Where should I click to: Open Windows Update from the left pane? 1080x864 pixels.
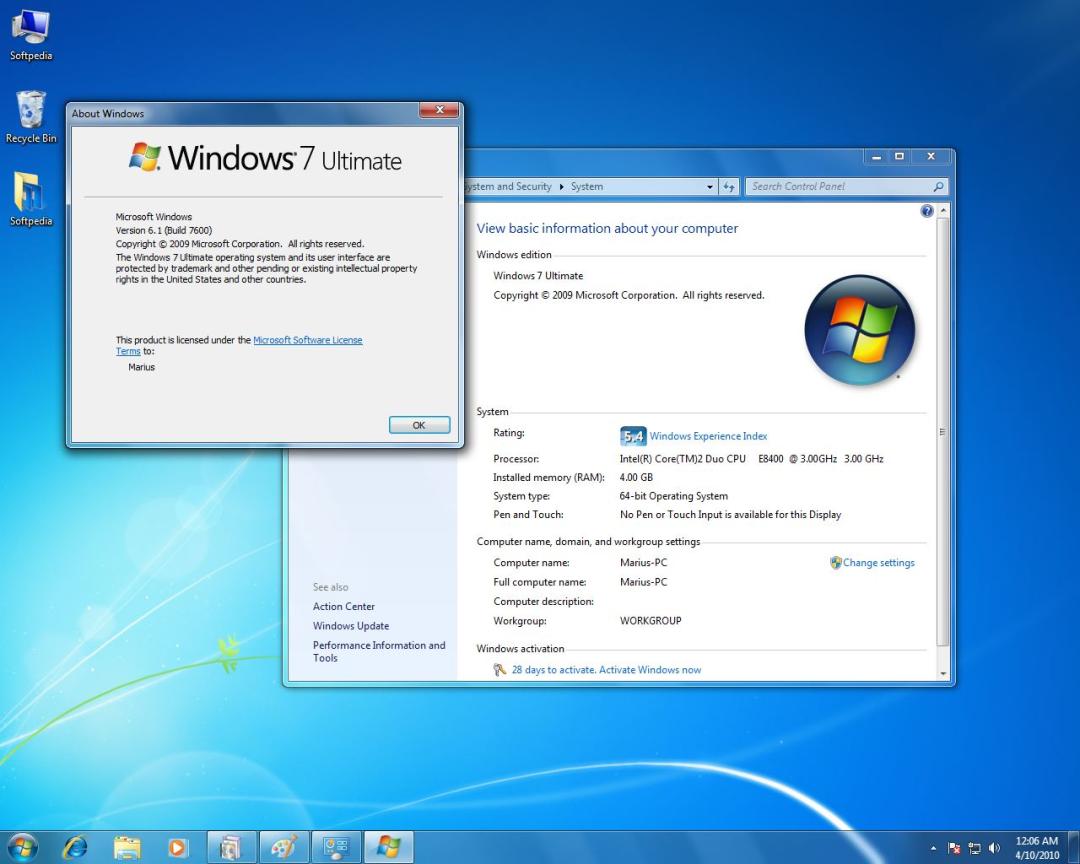click(x=350, y=625)
